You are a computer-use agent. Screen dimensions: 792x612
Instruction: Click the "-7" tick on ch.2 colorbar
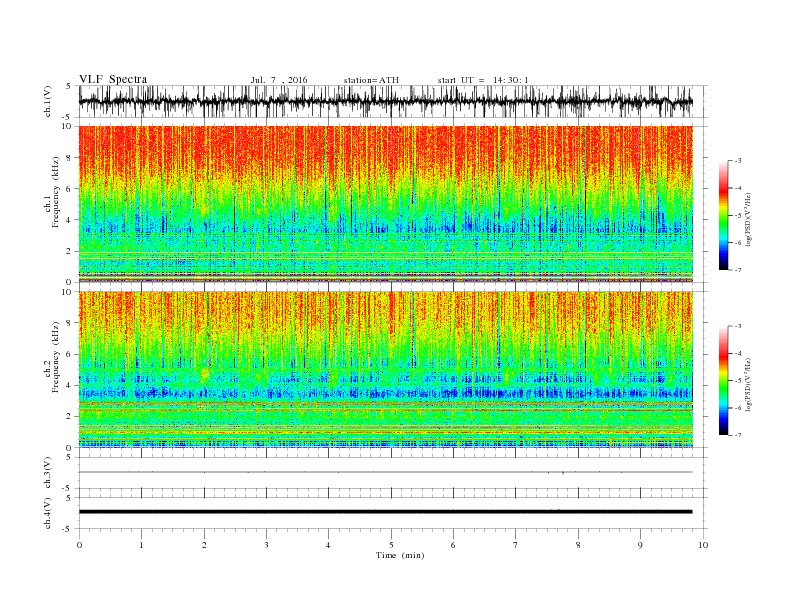(x=738, y=435)
